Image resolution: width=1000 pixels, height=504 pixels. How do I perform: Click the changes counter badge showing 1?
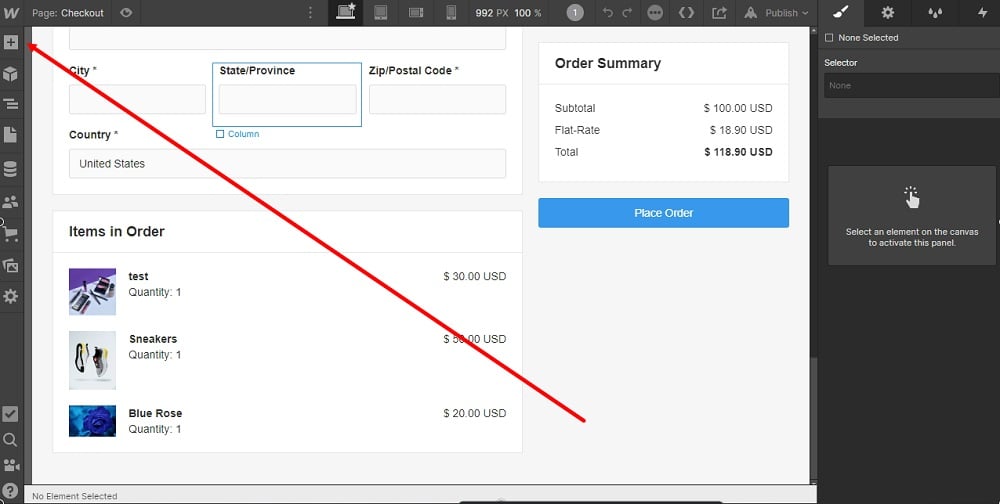pos(575,13)
